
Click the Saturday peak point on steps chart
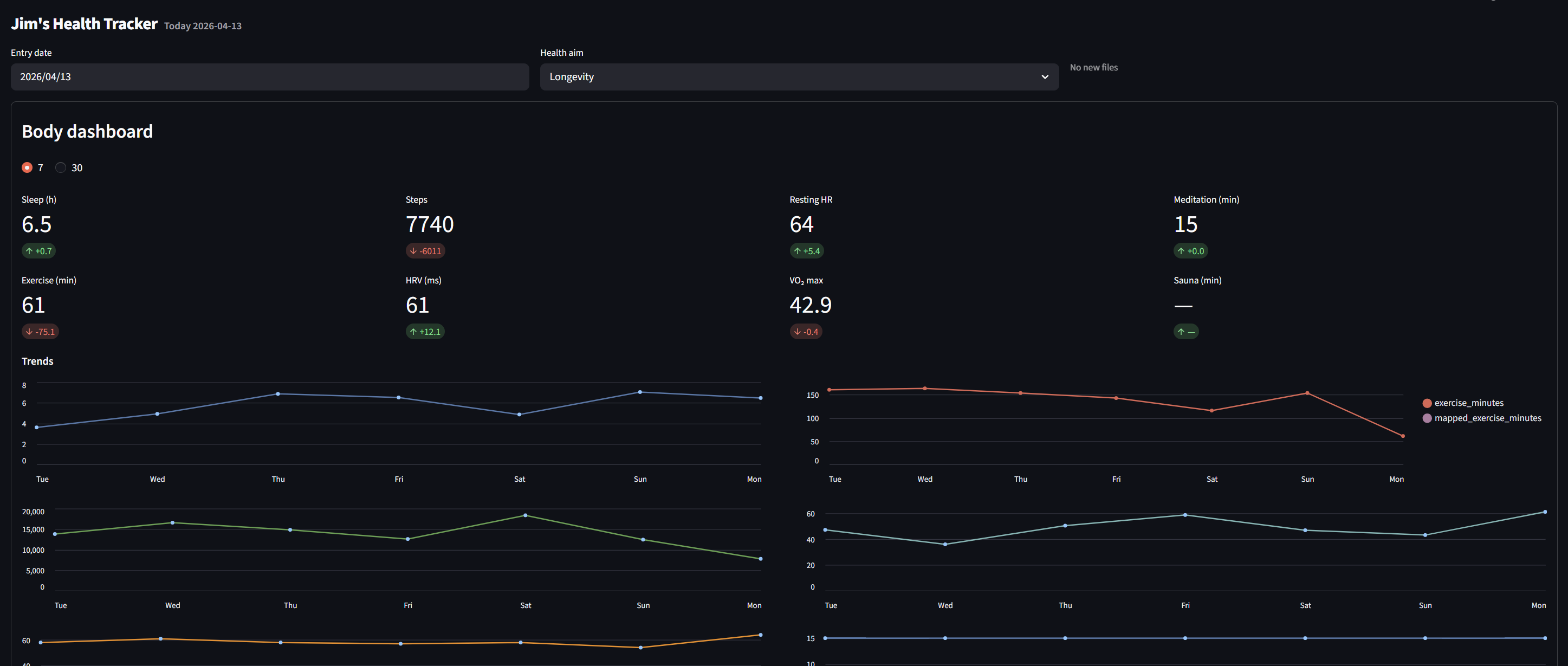click(x=526, y=516)
